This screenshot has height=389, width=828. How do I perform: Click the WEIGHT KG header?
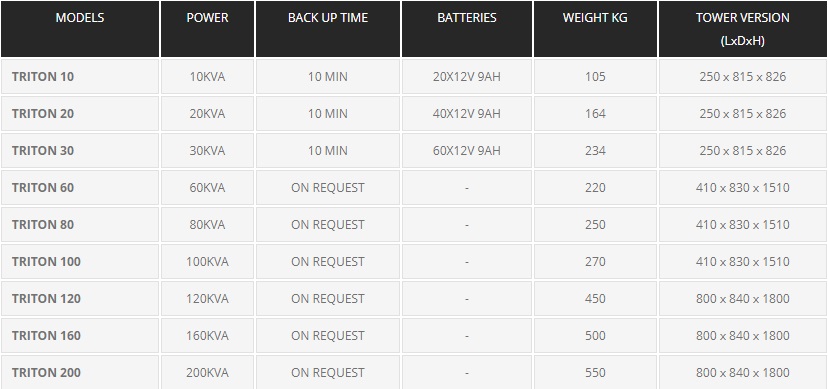pyautogui.click(x=595, y=17)
